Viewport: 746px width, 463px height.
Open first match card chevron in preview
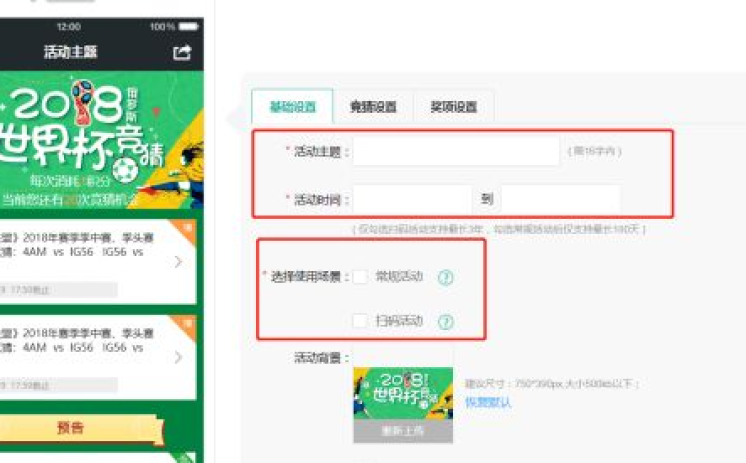pos(178,261)
